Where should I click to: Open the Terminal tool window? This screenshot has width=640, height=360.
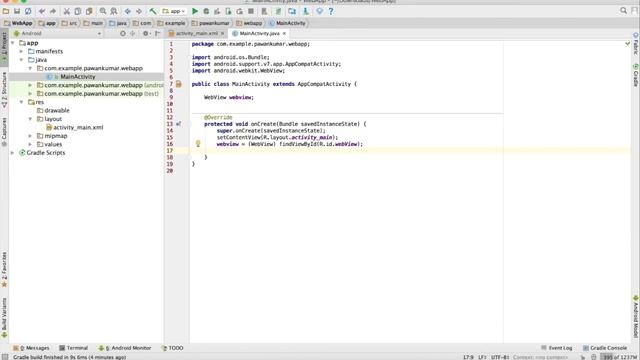73,348
